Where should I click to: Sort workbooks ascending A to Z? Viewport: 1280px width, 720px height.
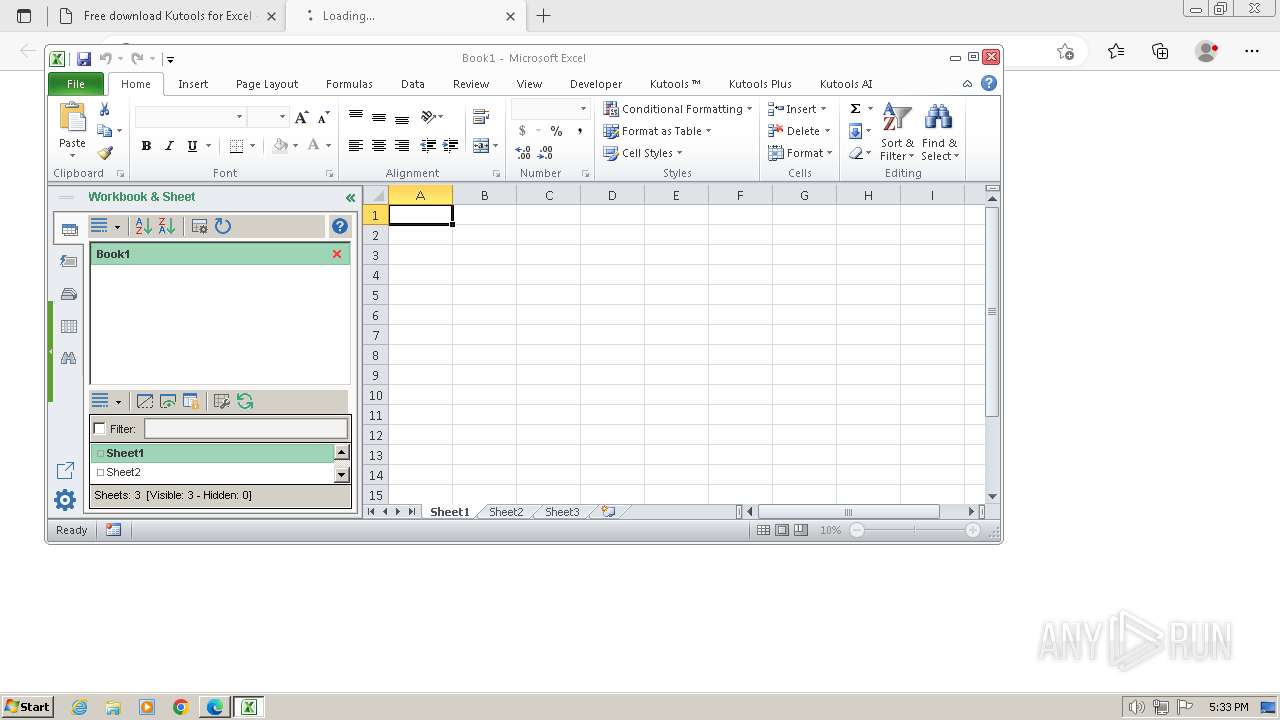[x=144, y=227]
